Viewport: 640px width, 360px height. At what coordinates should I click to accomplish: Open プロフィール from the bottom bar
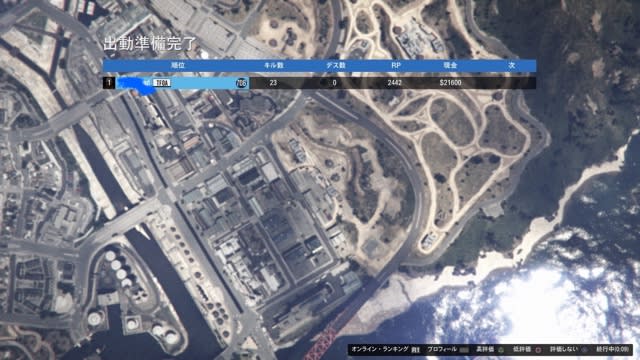[442, 349]
